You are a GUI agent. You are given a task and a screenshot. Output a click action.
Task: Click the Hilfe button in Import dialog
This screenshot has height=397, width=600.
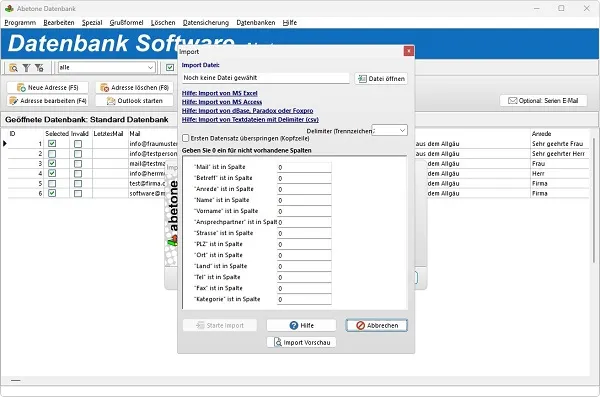(301, 325)
